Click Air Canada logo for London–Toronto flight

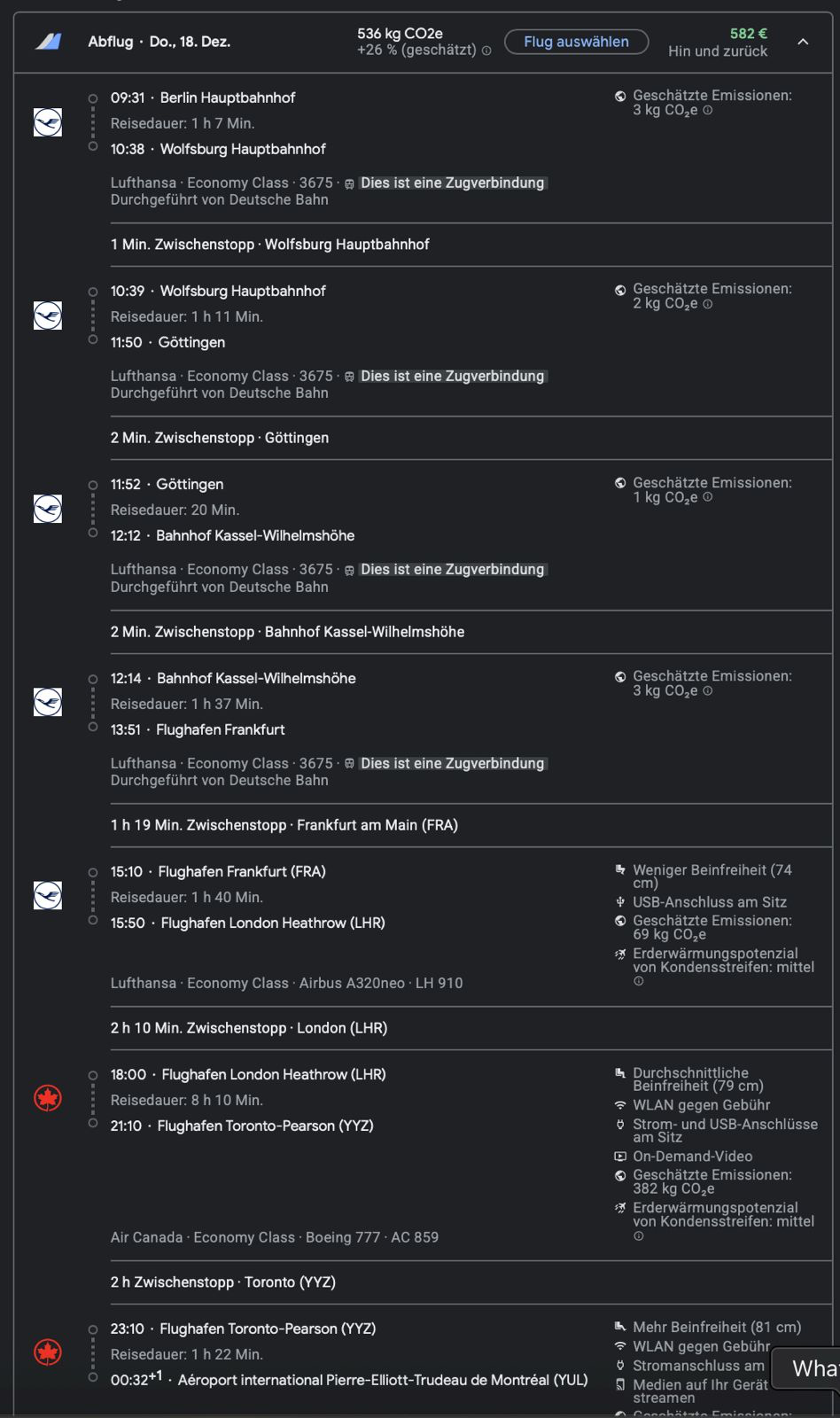[48, 1099]
